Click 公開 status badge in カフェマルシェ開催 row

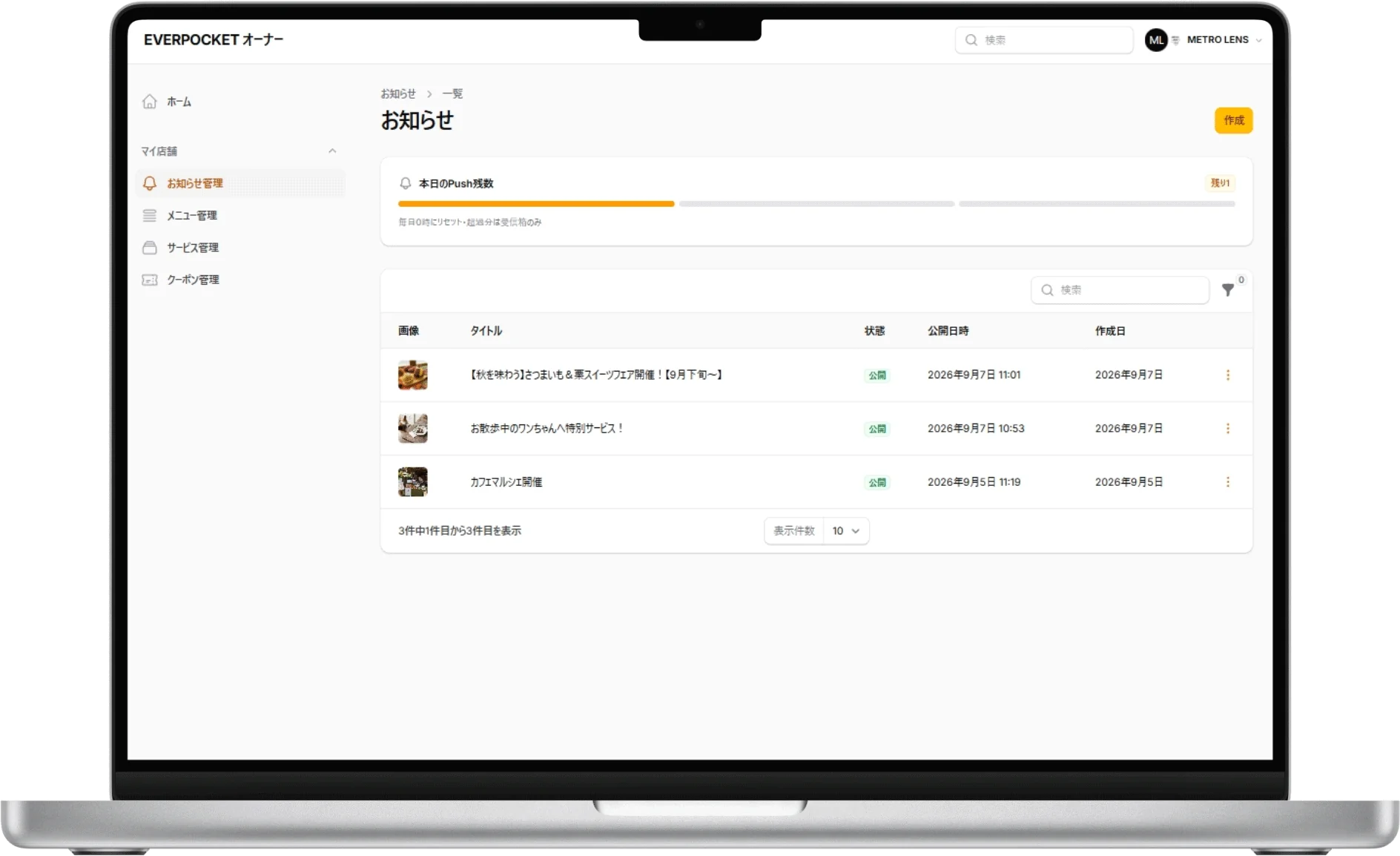point(877,482)
